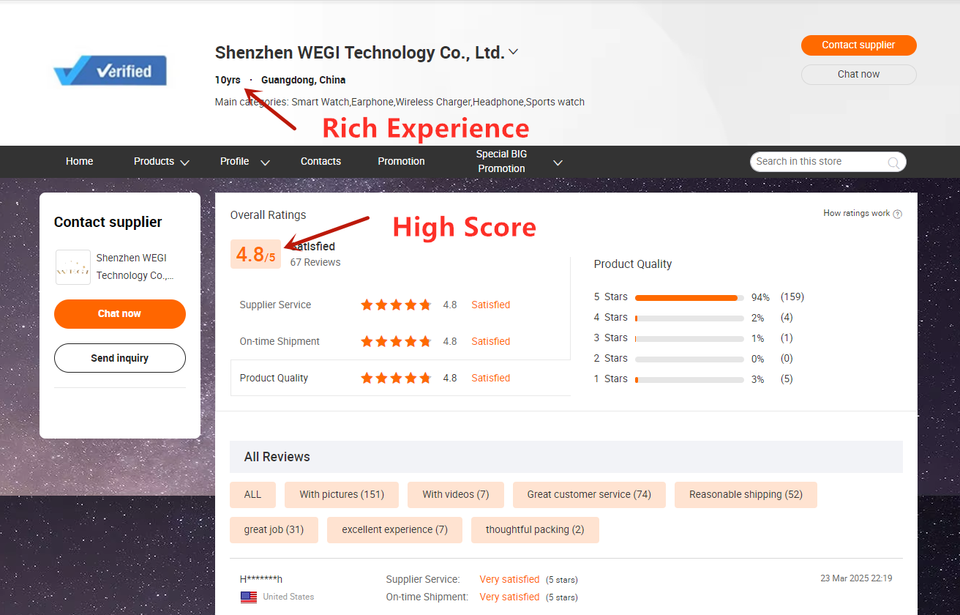Click the Supplier Service rating row label
This screenshot has height=615, width=960.
point(276,305)
